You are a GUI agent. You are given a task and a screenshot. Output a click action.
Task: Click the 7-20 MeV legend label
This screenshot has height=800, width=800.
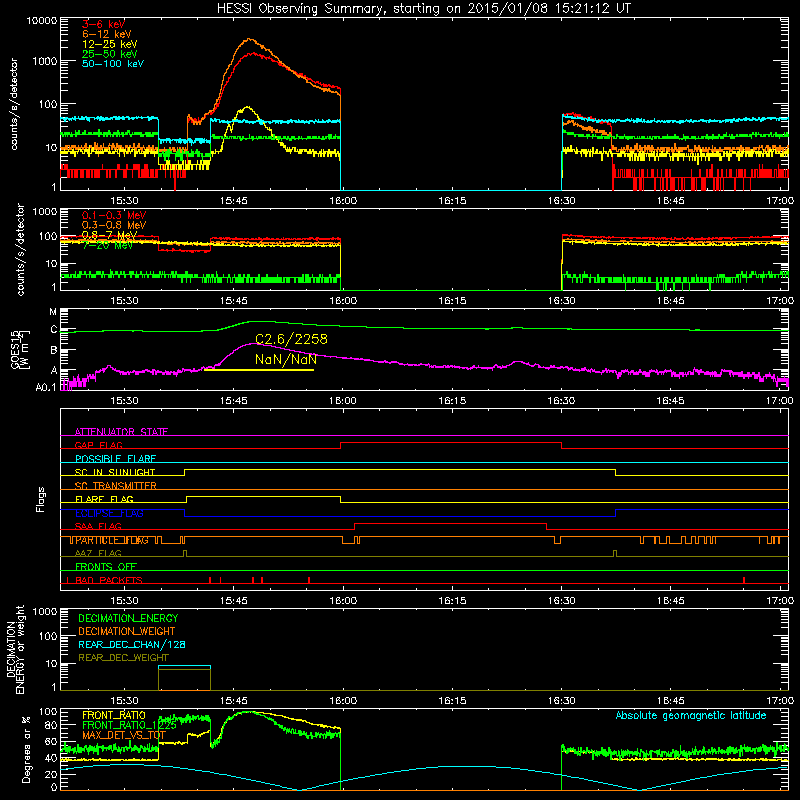point(107,245)
